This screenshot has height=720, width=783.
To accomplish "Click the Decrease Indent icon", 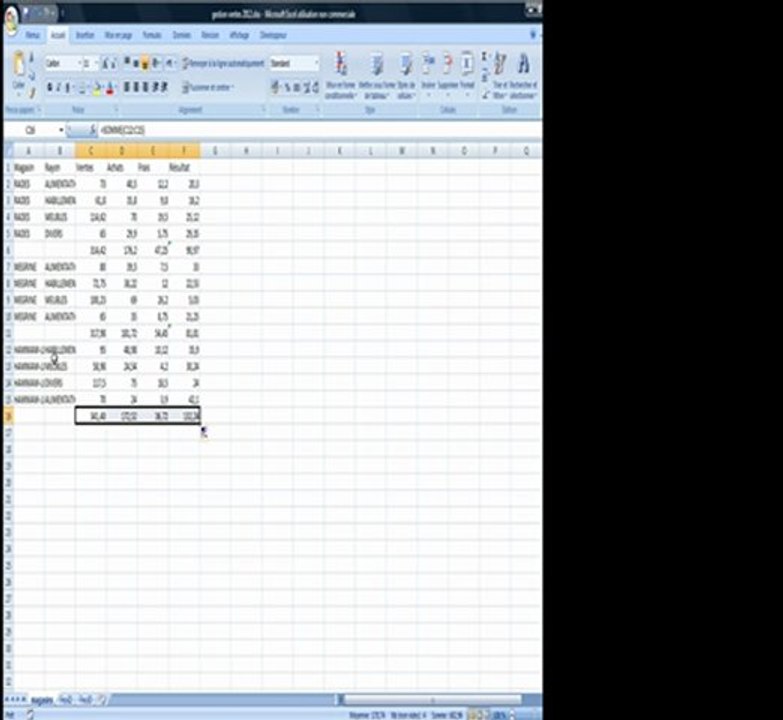I will [155, 87].
